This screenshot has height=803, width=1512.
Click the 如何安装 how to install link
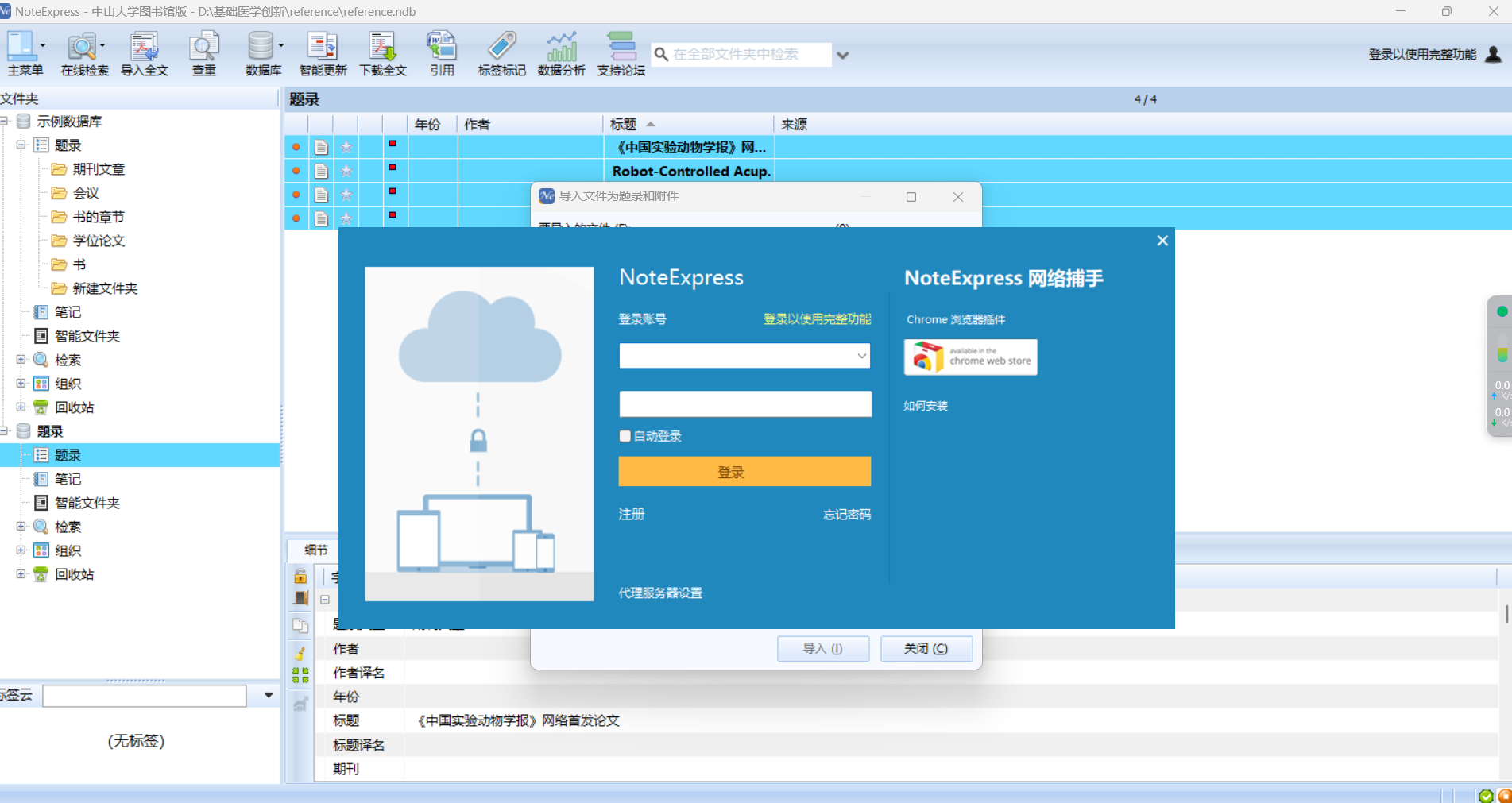(926, 406)
